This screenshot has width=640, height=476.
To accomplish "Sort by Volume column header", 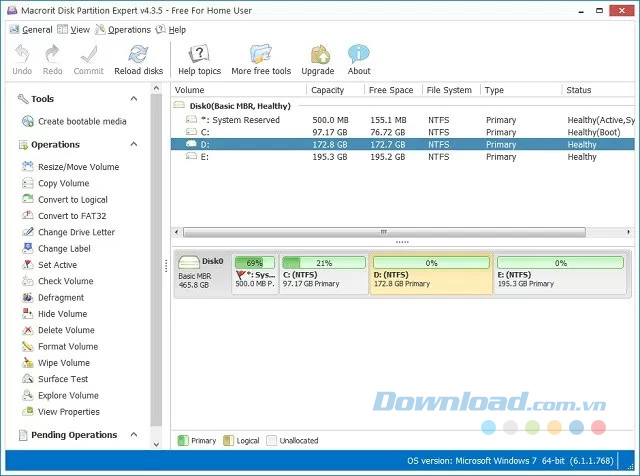I will (x=239, y=90).
